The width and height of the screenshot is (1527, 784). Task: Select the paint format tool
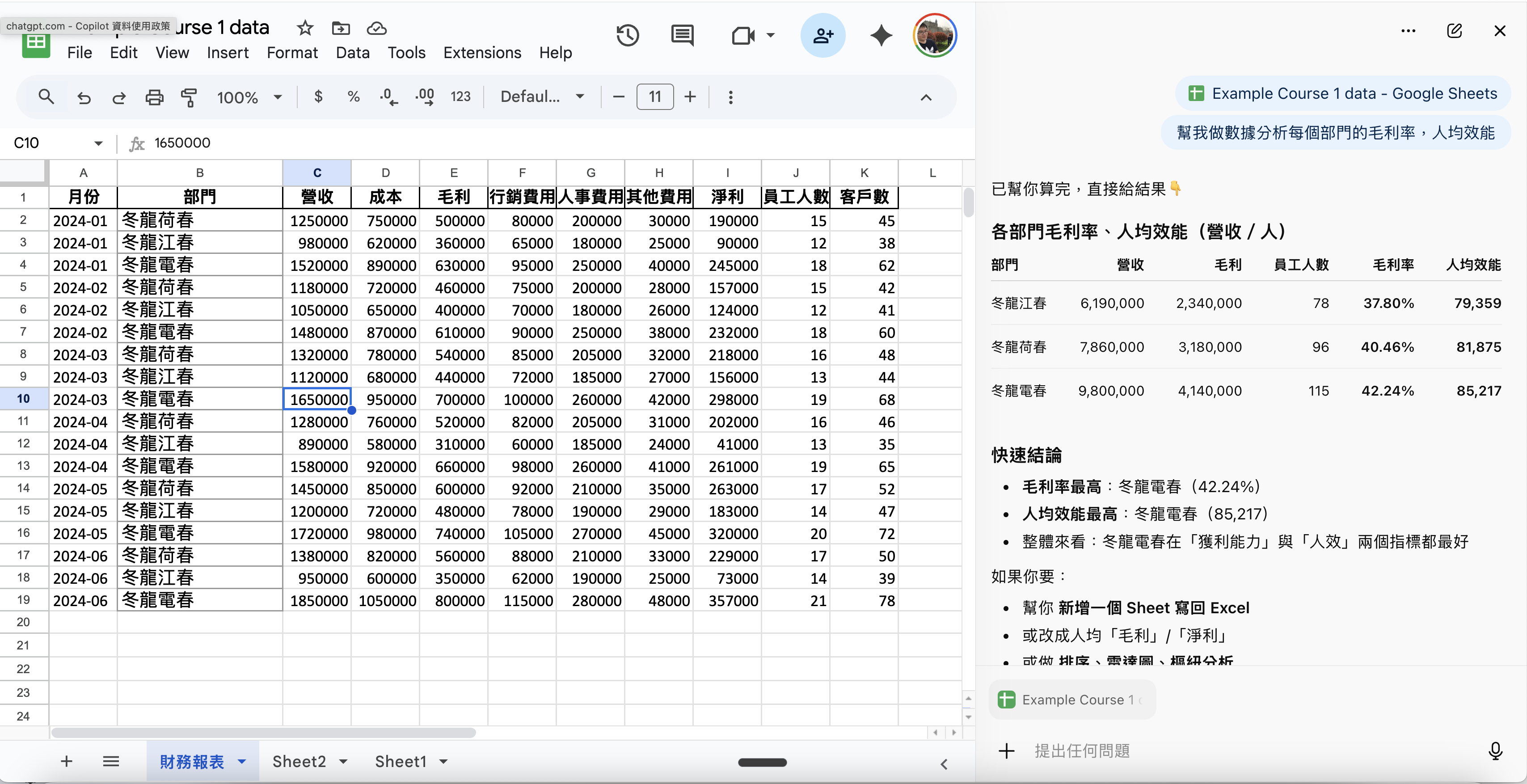[189, 97]
